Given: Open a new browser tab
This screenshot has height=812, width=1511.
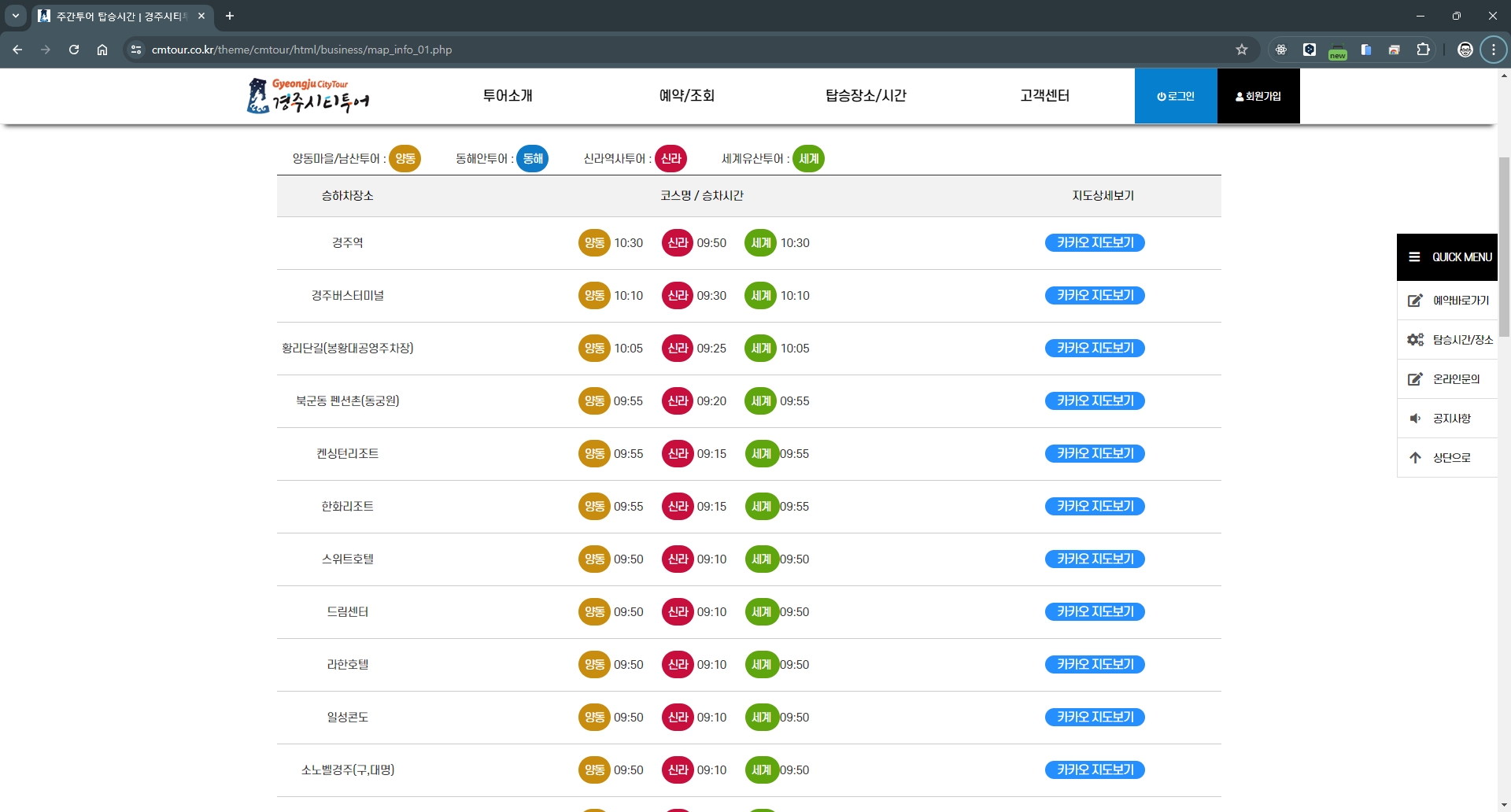Looking at the screenshot, I should point(230,16).
